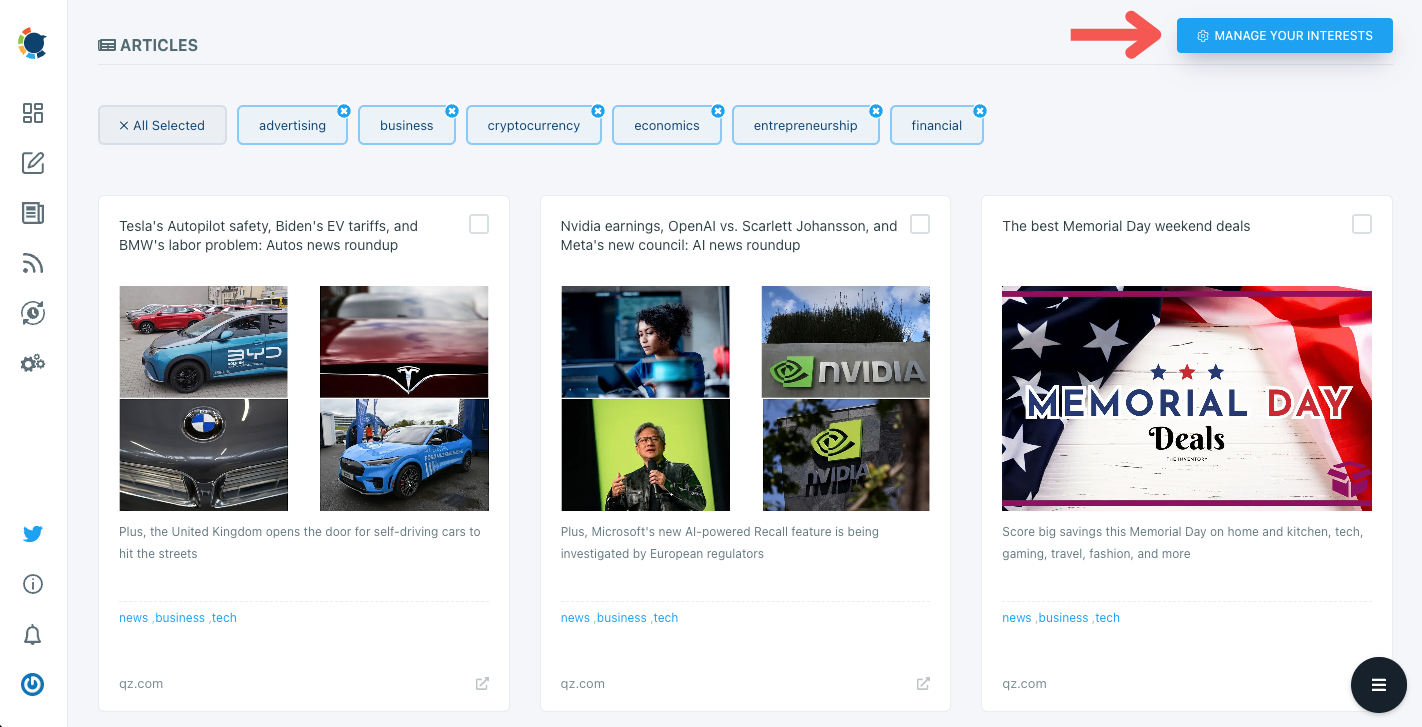
Task: Open the articles/news icon in the sidebar
Action: pyautogui.click(x=32, y=213)
